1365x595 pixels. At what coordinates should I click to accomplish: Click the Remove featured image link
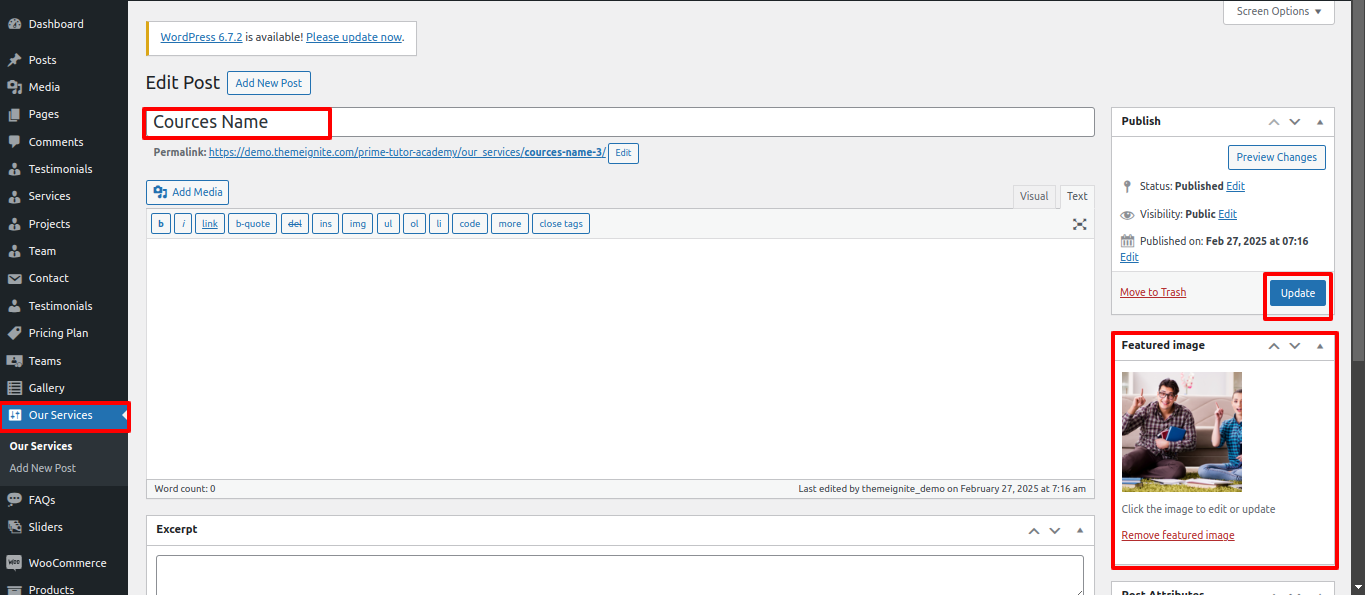tap(1177, 535)
